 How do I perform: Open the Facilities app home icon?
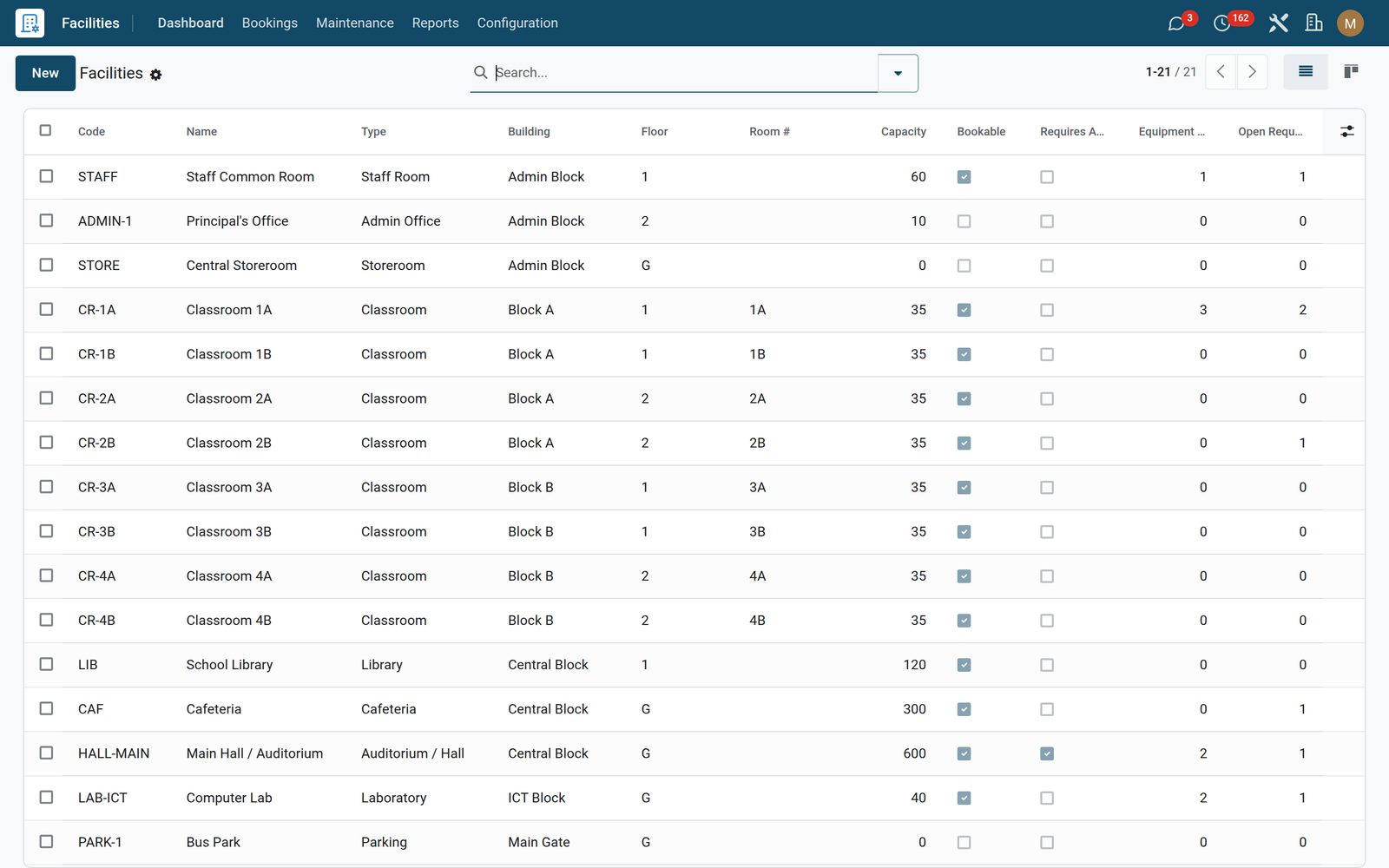click(30, 23)
